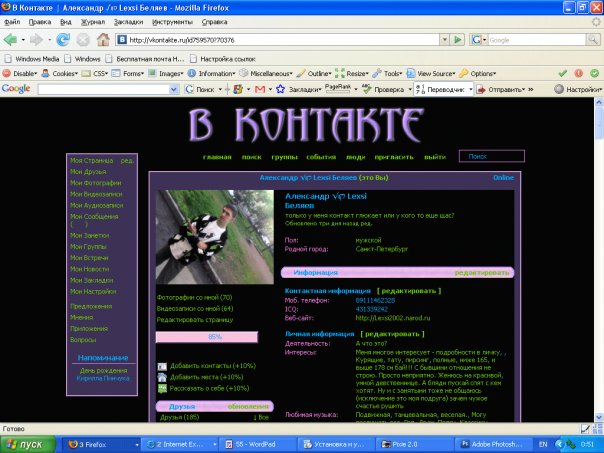Open the Закладки menu
Viewport: 604px width, 453px height.
point(128,22)
